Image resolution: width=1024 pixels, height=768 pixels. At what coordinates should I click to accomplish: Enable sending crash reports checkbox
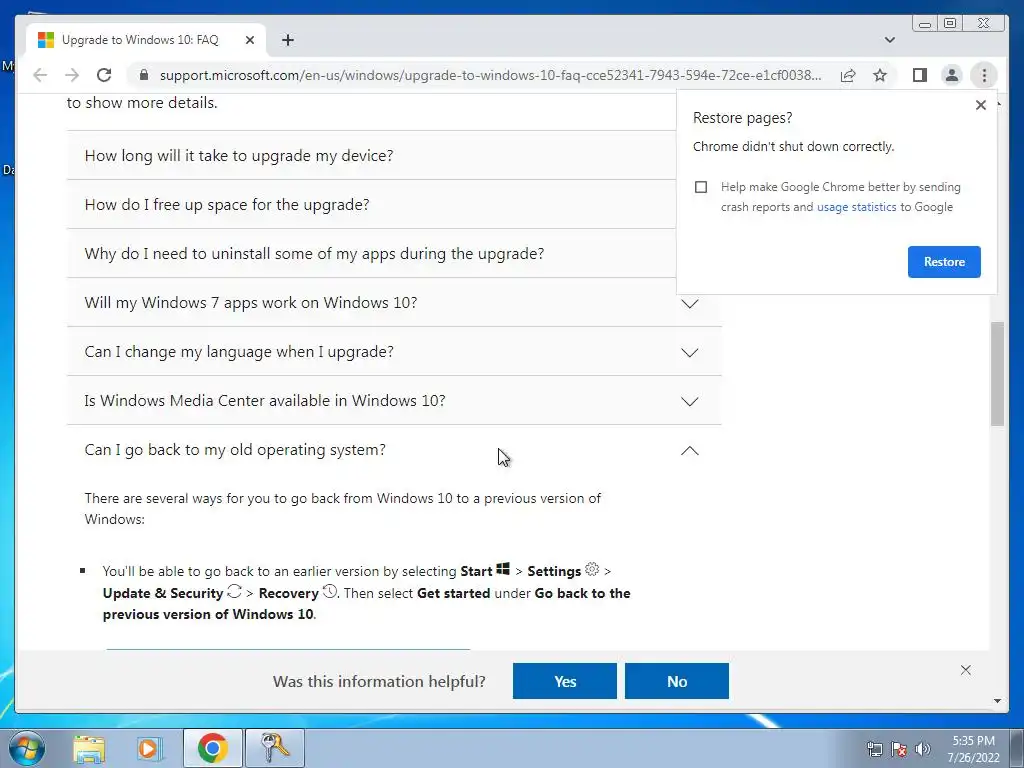click(x=701, y=187)
